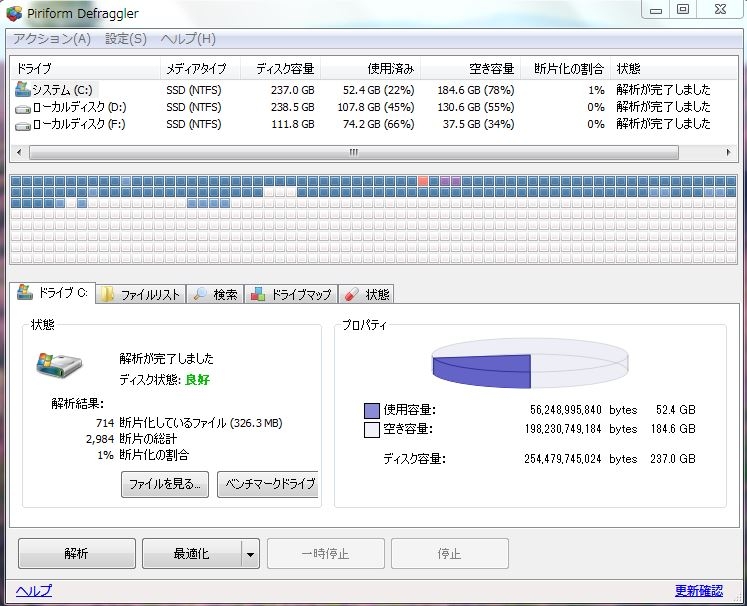Click the 状態 column header in drive list

[673, 69]
